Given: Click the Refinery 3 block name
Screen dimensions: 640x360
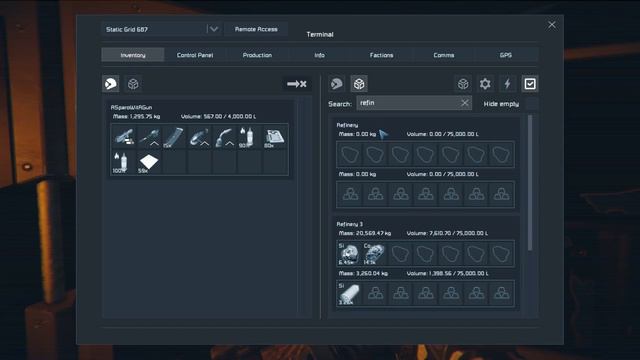Looking at the screenshot, I should [x=349, y=224].
